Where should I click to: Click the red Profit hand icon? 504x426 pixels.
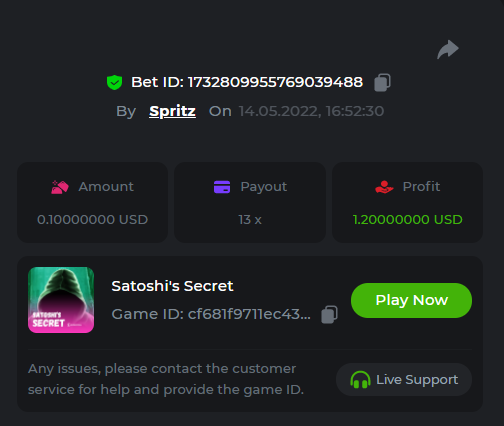coord(384,187)
